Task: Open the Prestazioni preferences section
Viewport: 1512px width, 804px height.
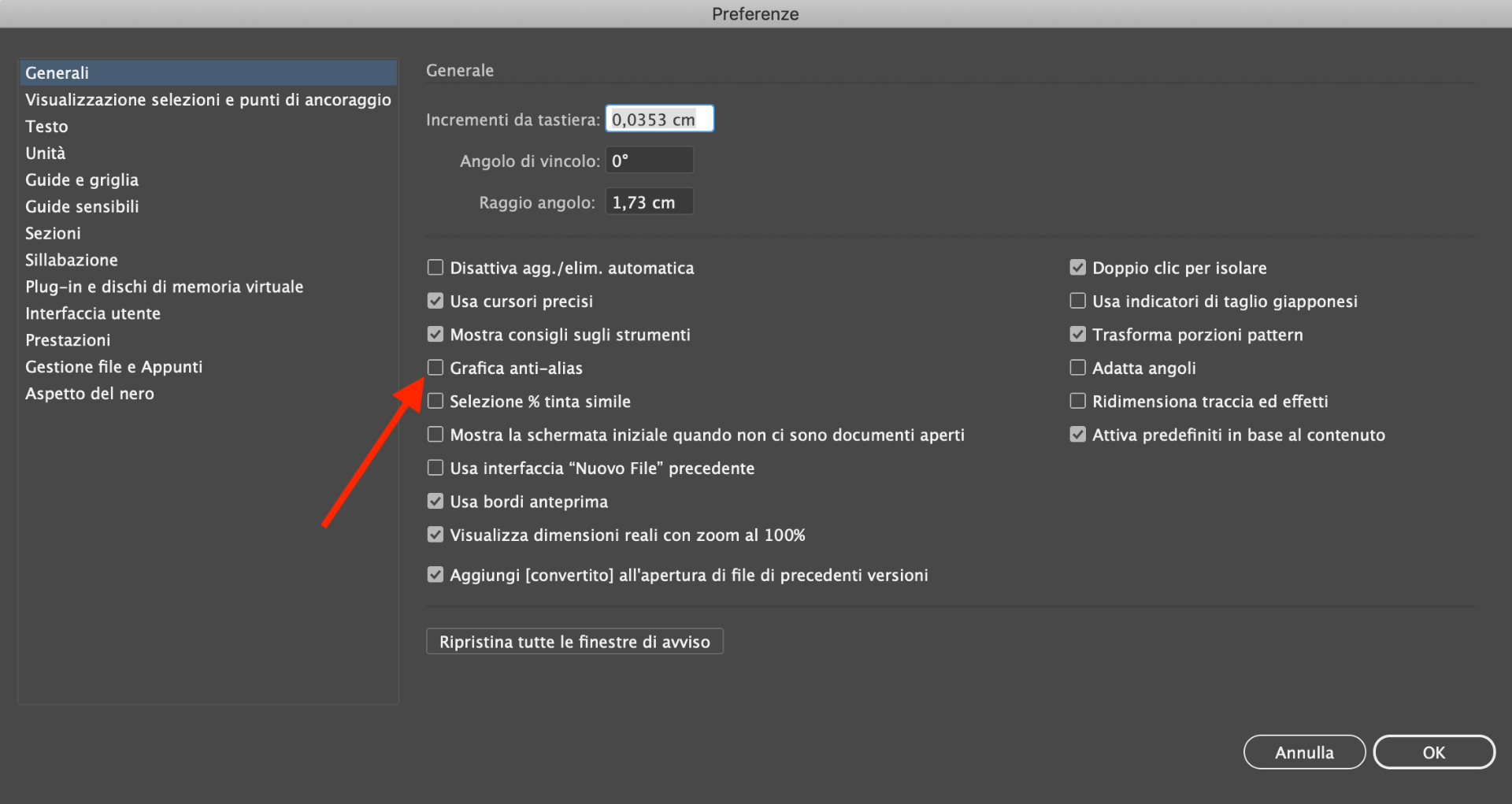Action: pos(208,340)
